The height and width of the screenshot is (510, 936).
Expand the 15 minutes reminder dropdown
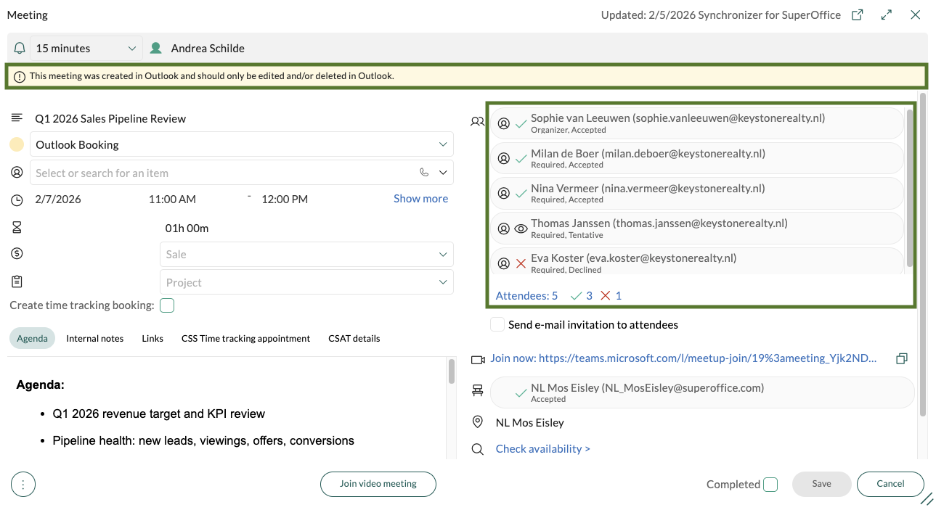tap(132, 48)
